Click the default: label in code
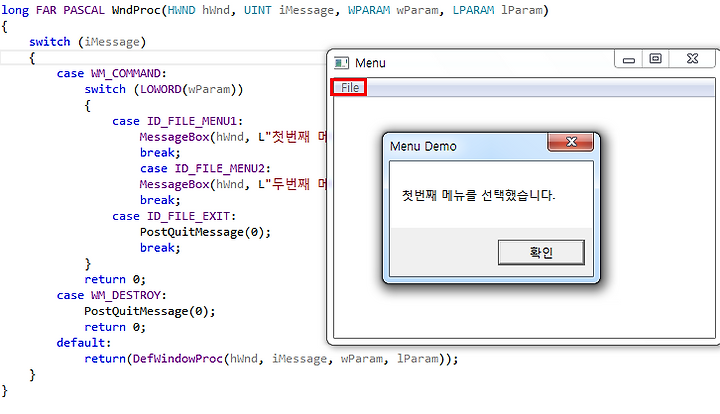The height and width of the screenshot is (414, 720). [84, 343]
